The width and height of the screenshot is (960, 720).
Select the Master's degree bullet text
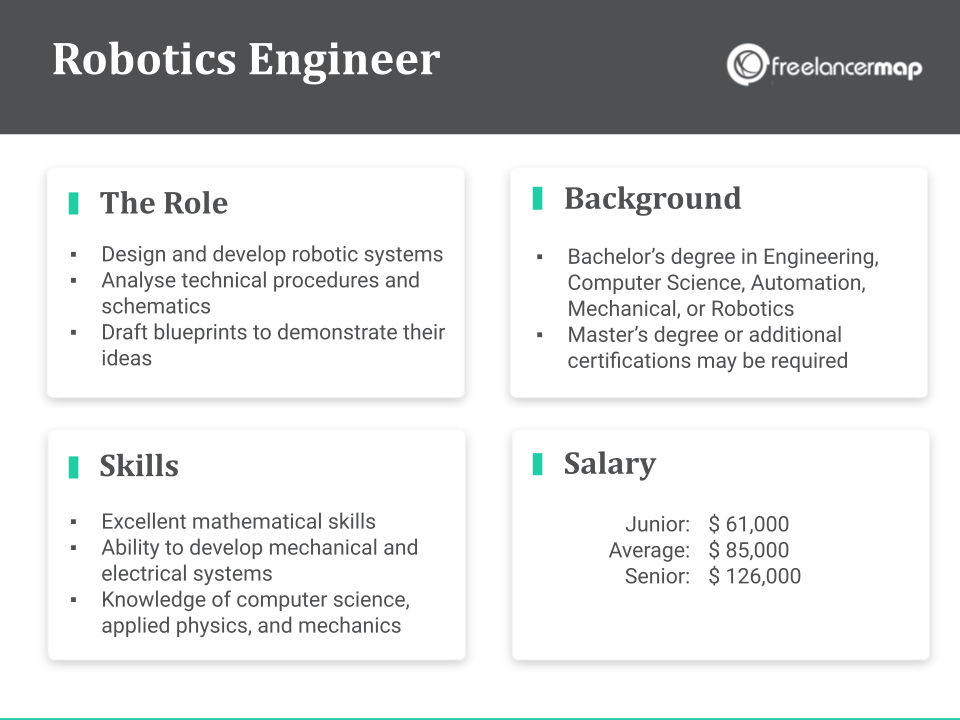[706, 347]
